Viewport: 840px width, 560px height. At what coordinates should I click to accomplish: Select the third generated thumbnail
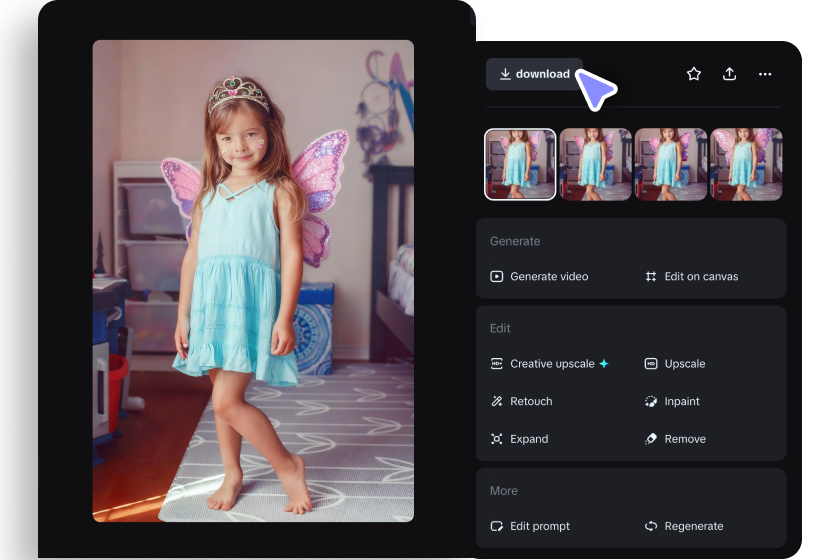coord(671,164)
